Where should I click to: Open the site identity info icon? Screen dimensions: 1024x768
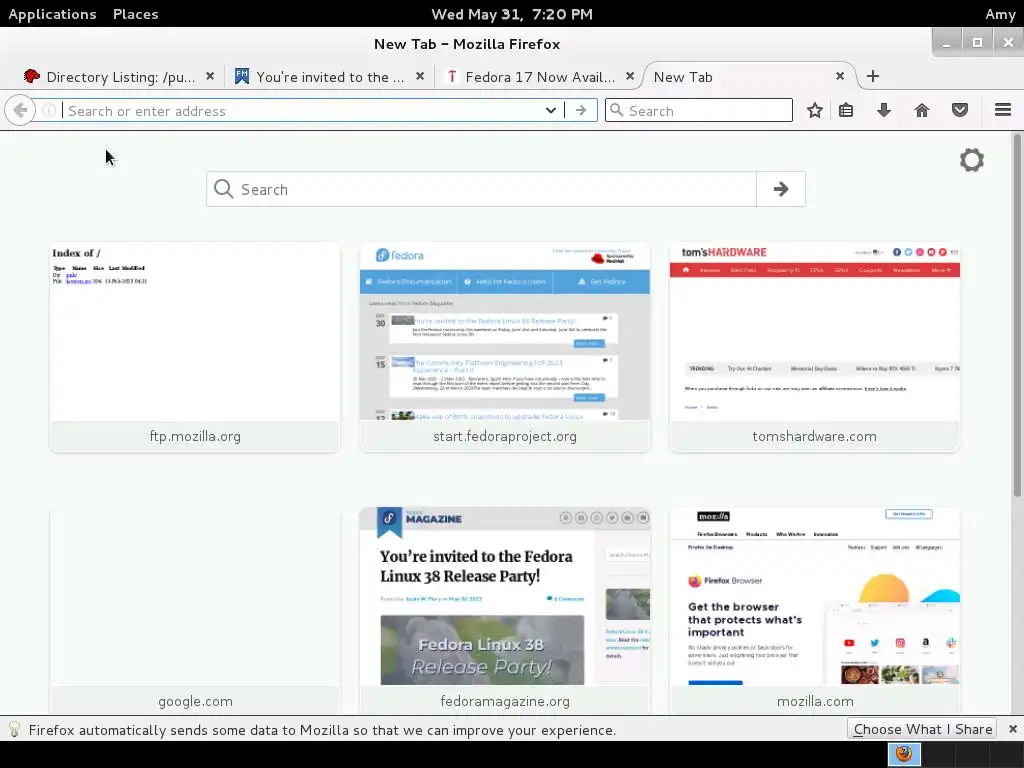(x=49, y=110)
